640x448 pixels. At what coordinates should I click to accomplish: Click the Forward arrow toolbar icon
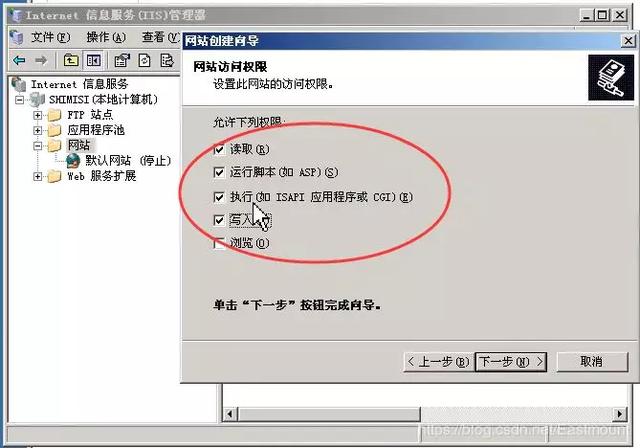coord(41,61)
